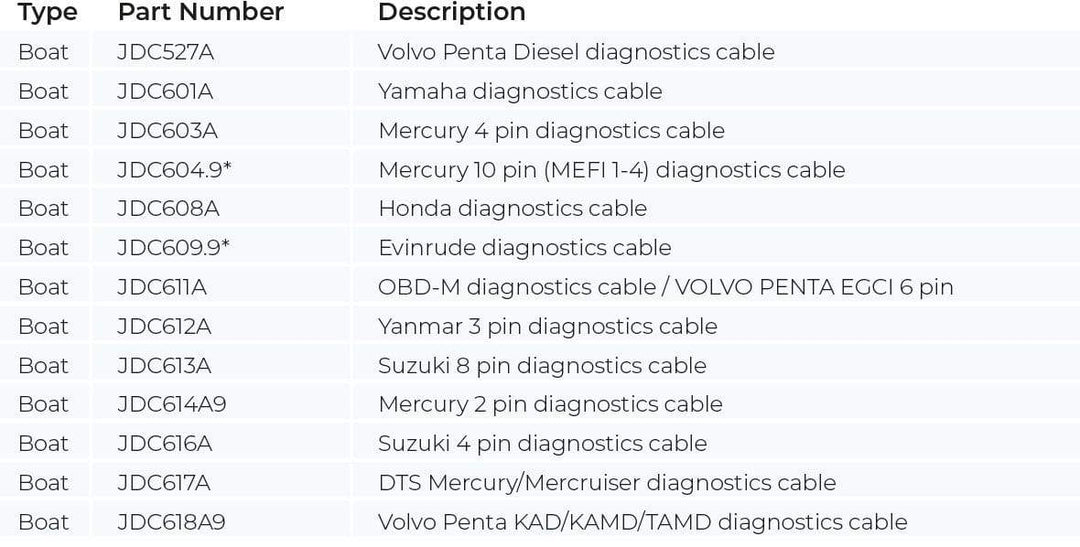
Task: Click the Honda diagnostics cable description
Action: click(x=512, y=208)
